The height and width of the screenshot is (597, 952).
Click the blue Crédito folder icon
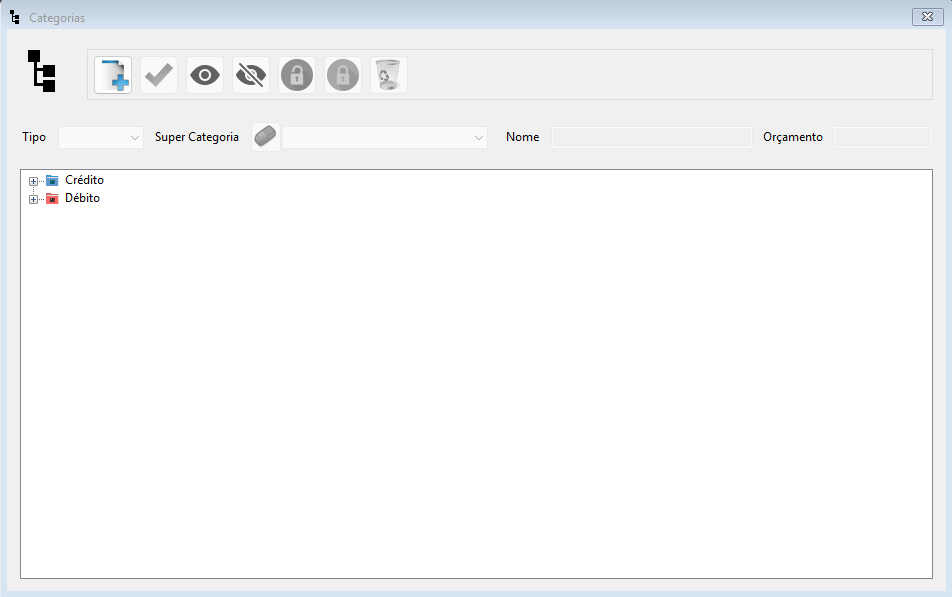(x=52, y=181)
